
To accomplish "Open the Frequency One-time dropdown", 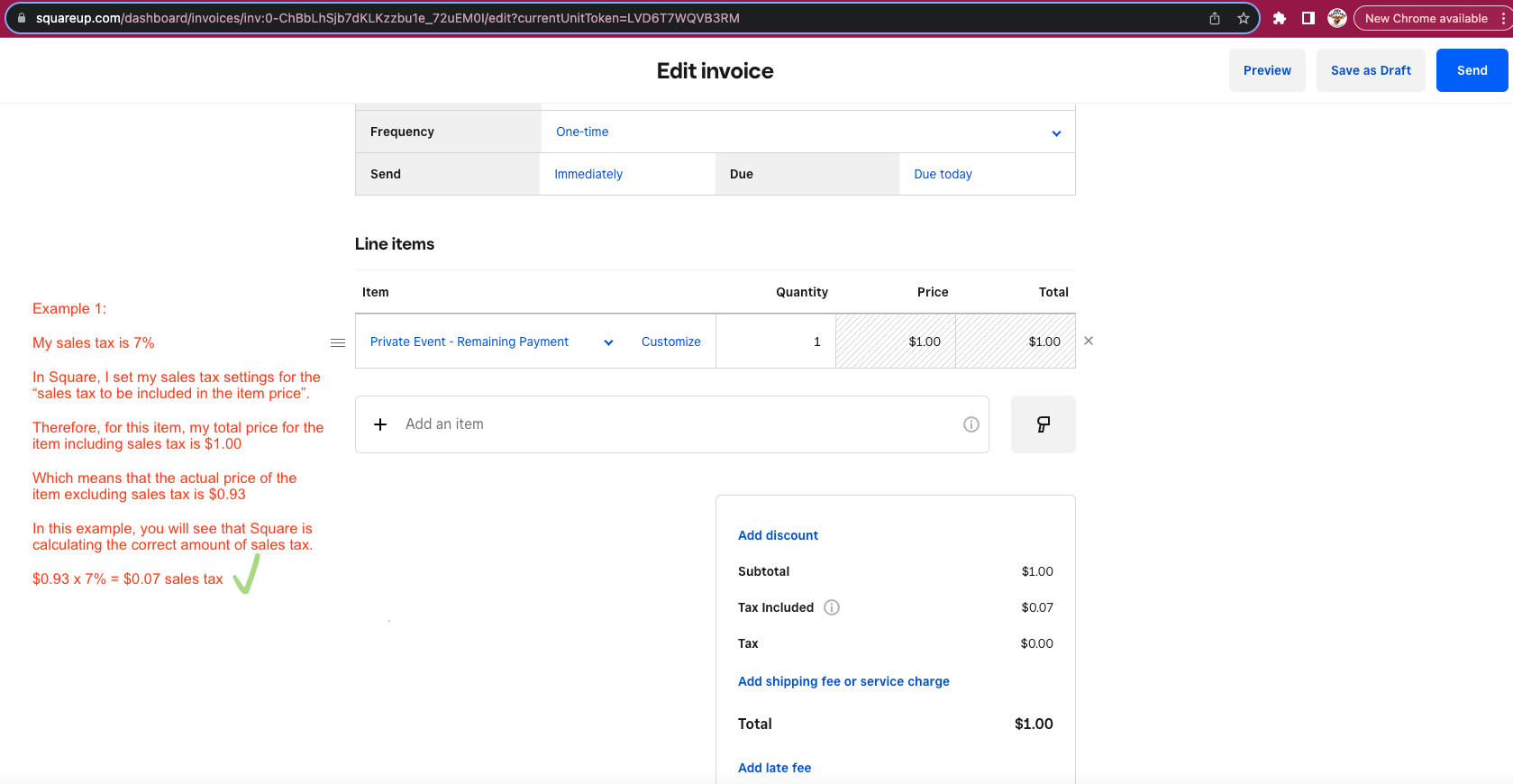I will [807, 132].
